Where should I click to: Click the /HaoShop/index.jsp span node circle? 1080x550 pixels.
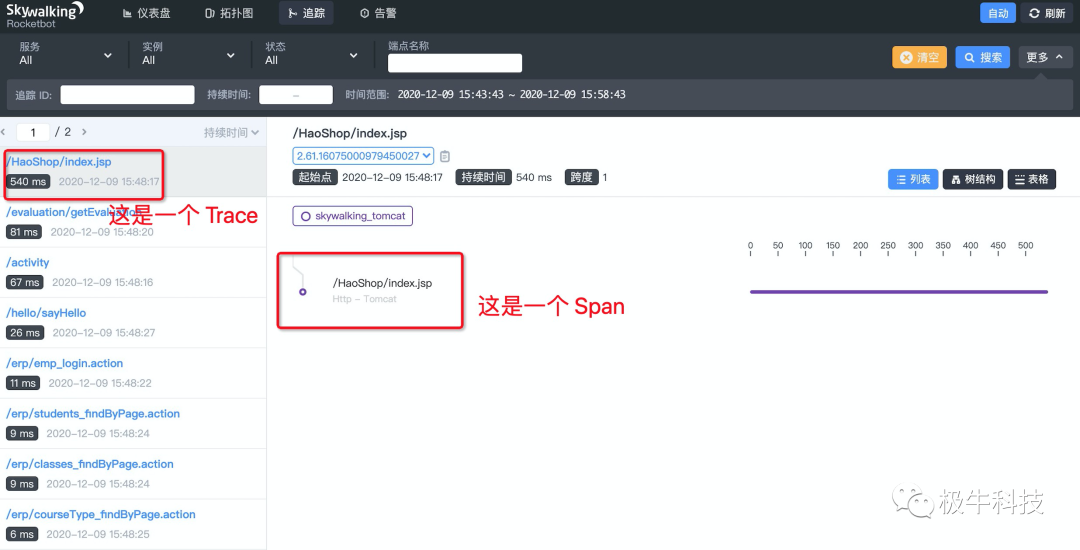coord(302,292)
